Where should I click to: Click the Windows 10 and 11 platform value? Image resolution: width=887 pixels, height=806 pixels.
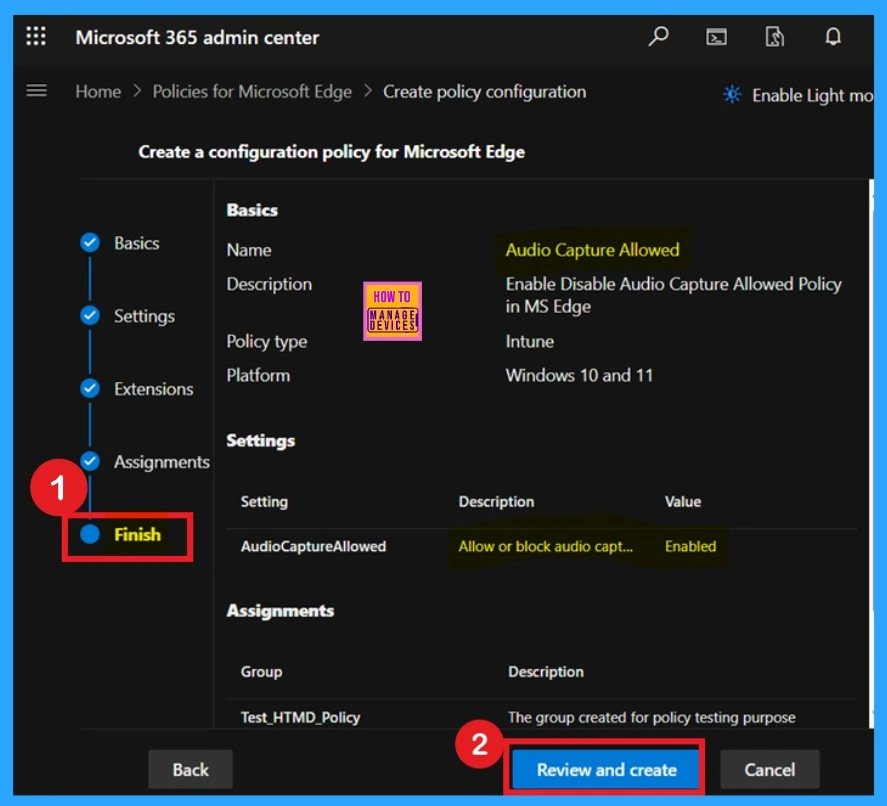pyautogui.click(x=579, y=376)
